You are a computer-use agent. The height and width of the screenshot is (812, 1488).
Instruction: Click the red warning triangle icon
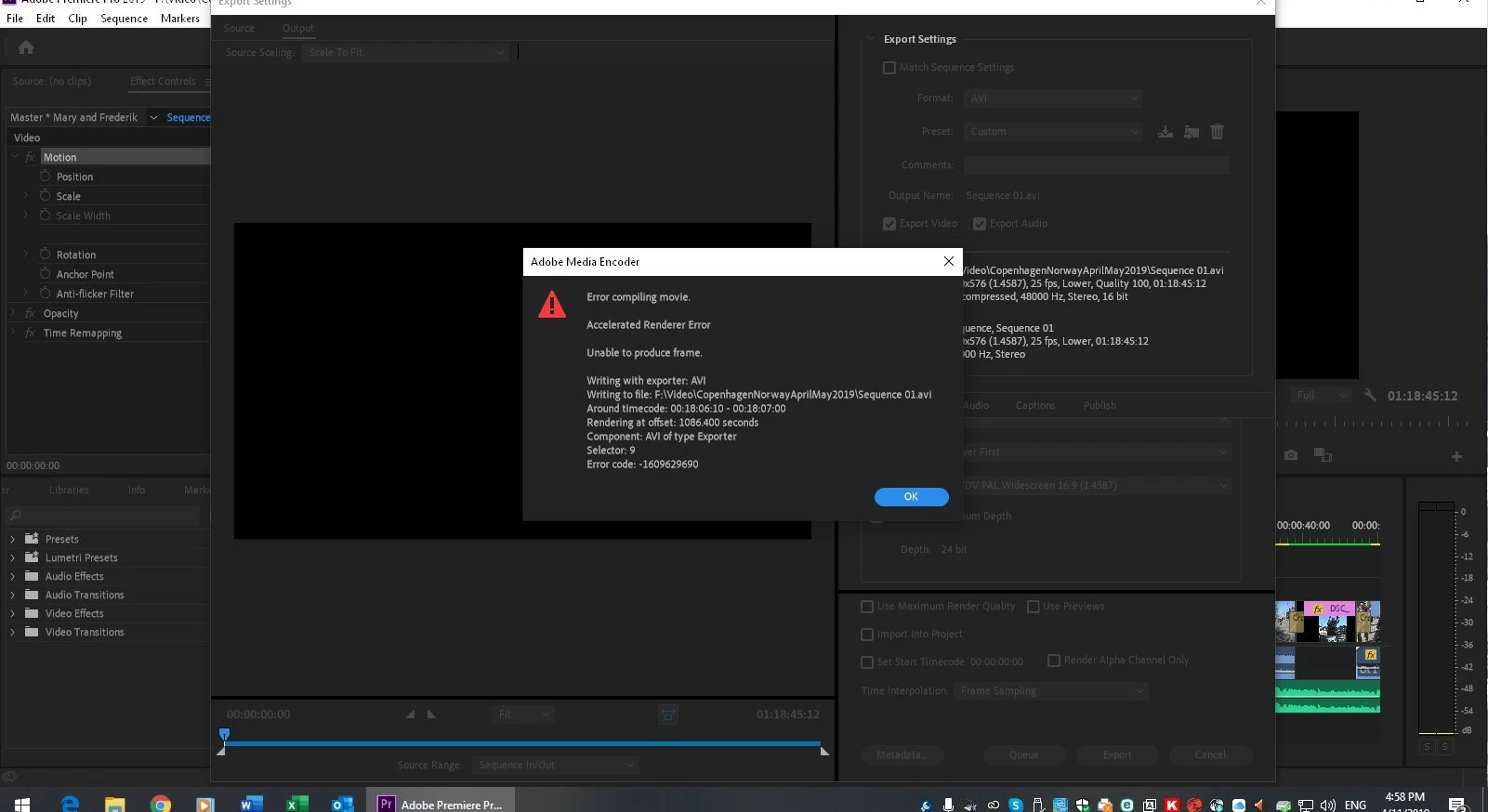552,304
